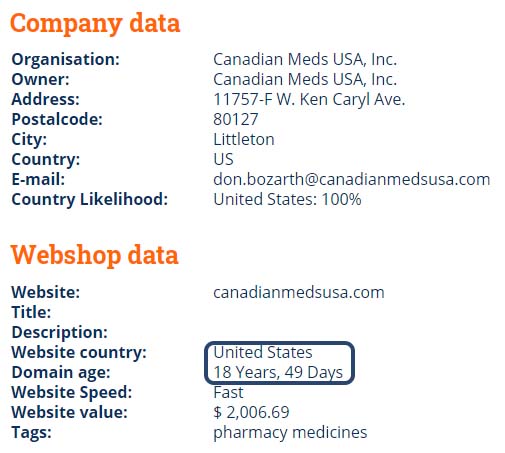Viewport: 505px width, 453px height.
Task: Click the Webshop data heading
Action: [95, 255]
